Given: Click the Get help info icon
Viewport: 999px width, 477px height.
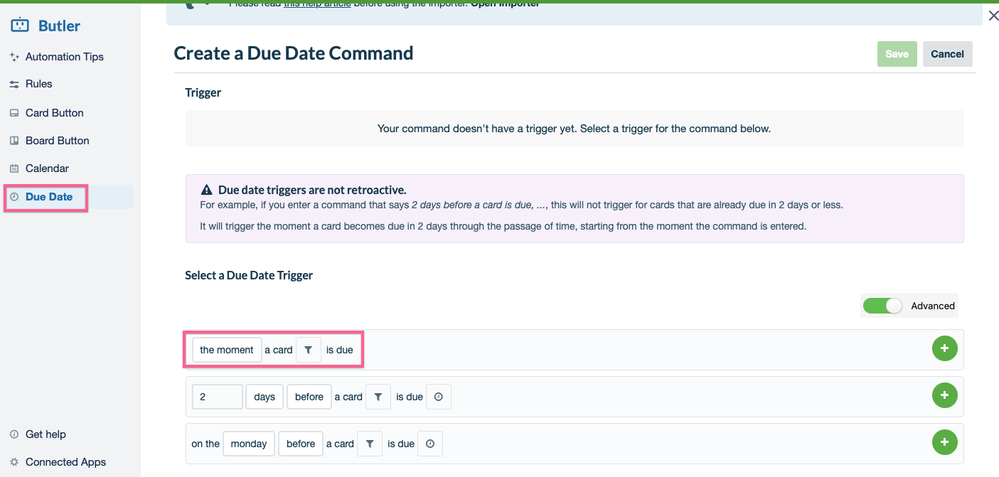Looking at the screenshot, I should 15,434.
